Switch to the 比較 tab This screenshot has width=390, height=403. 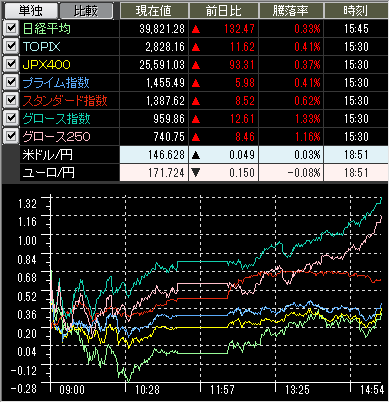pos(86,11)
